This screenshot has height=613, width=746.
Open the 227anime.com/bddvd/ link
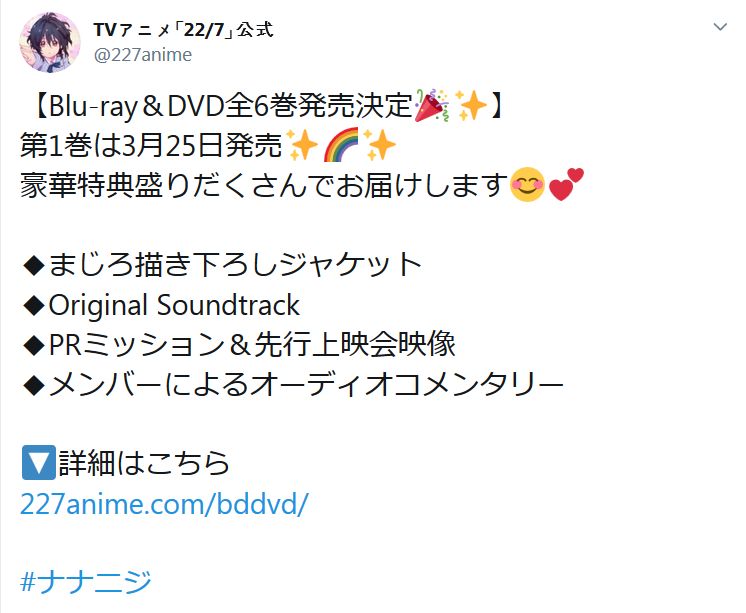164,504
